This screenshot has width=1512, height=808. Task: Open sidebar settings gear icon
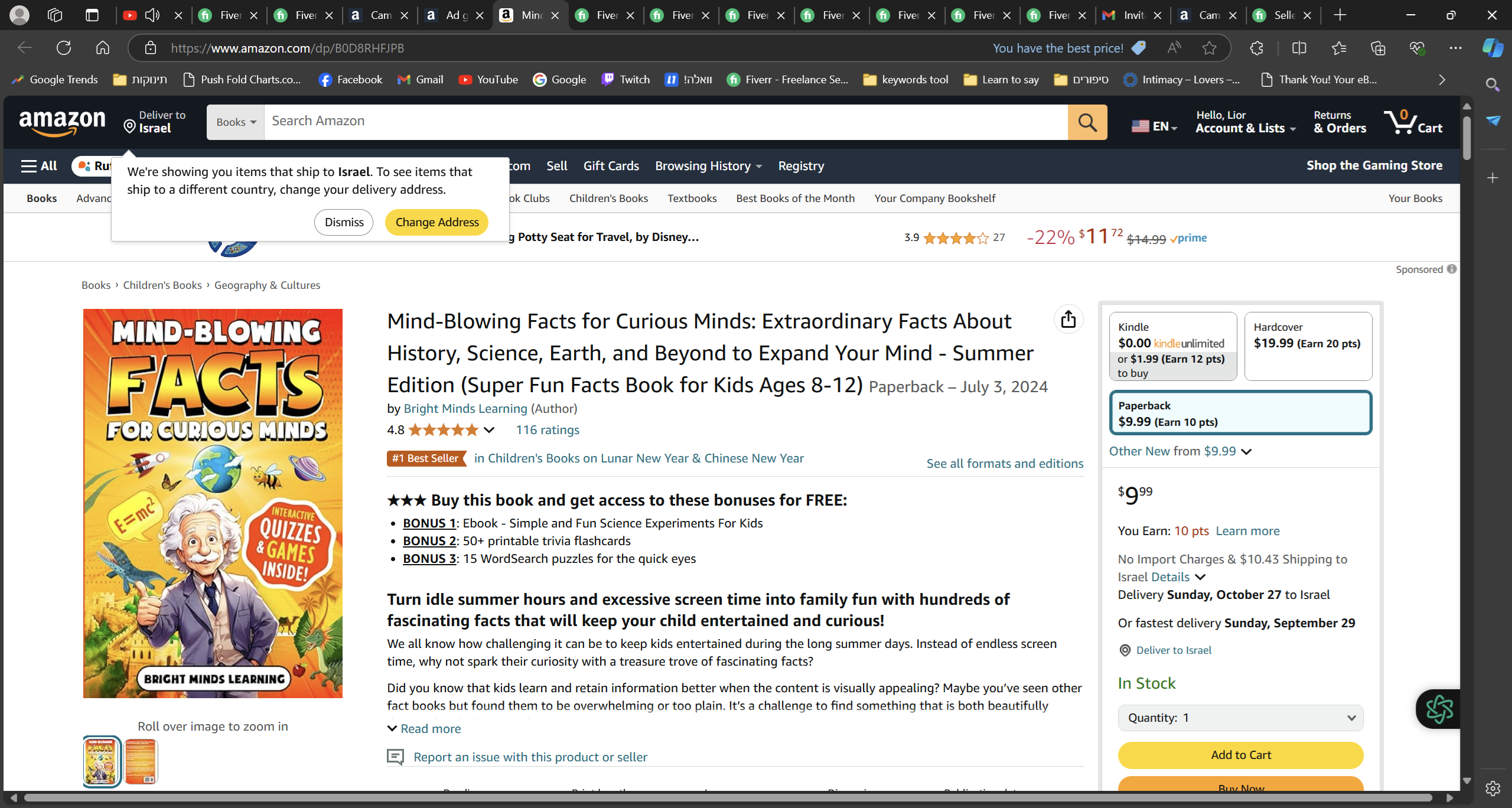[x=1493, y=788]
